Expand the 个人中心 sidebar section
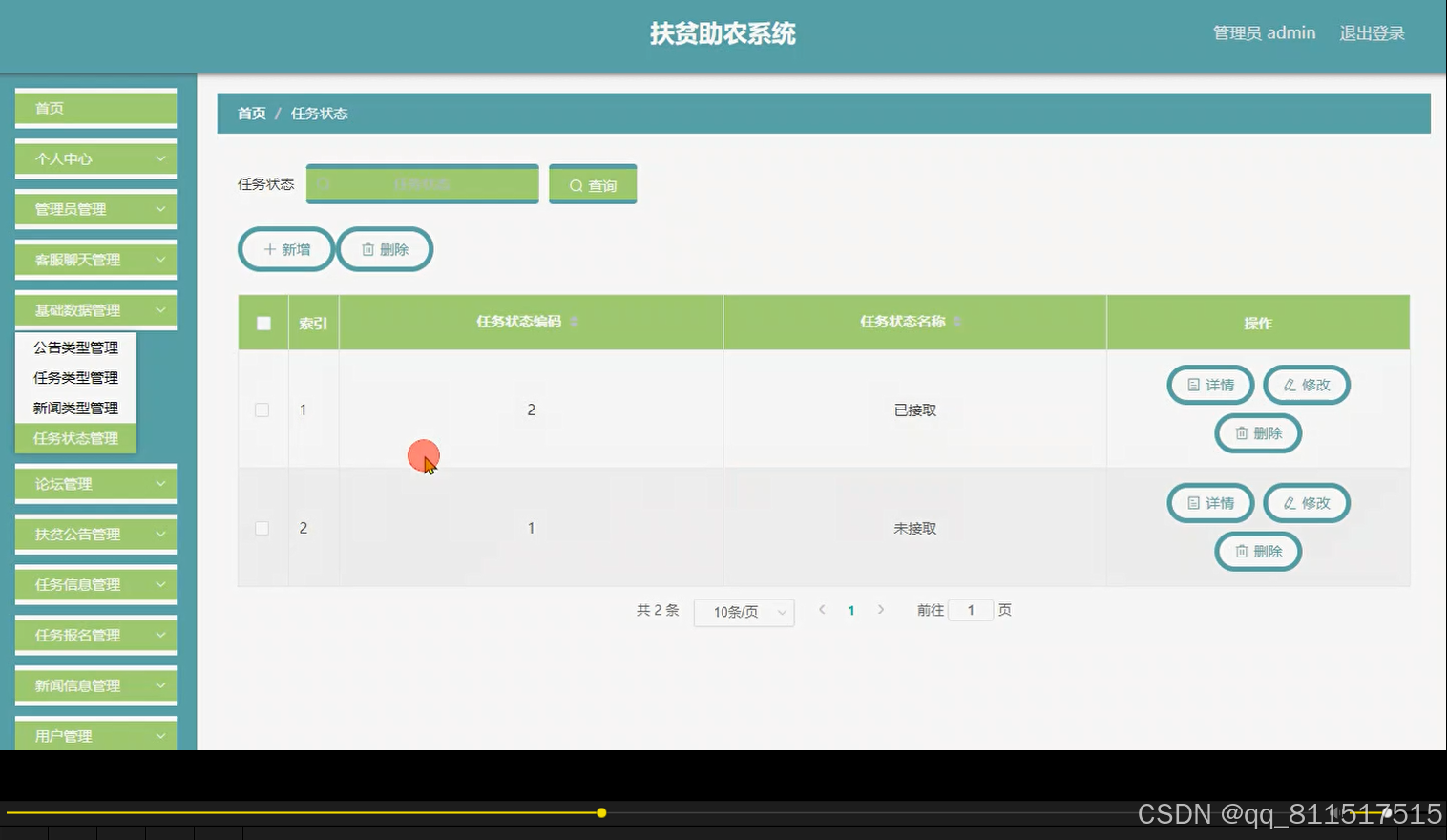The width and height of the screenshot is (1447, 840). 94,158
